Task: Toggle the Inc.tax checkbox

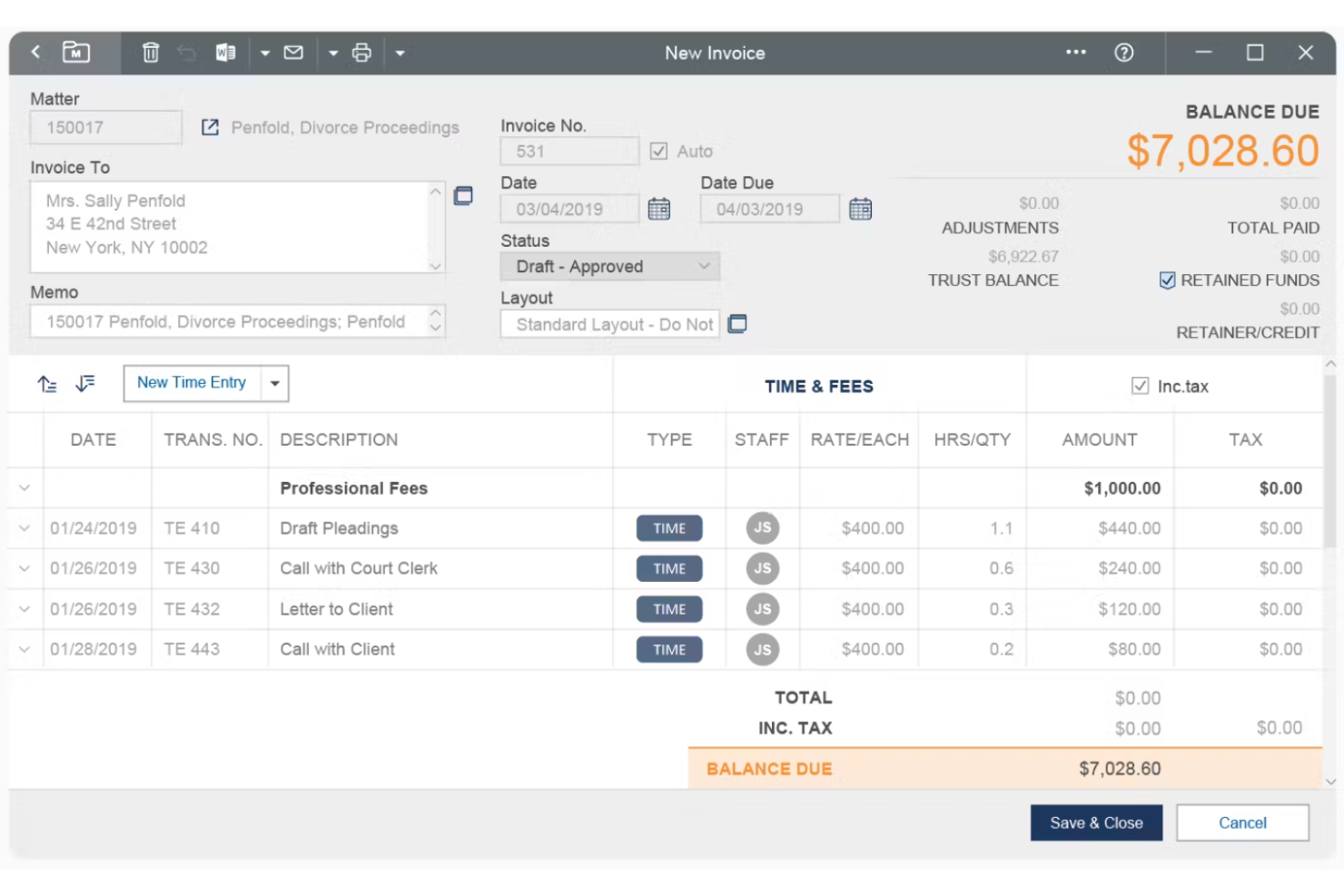Action: tap(1141, 386)
